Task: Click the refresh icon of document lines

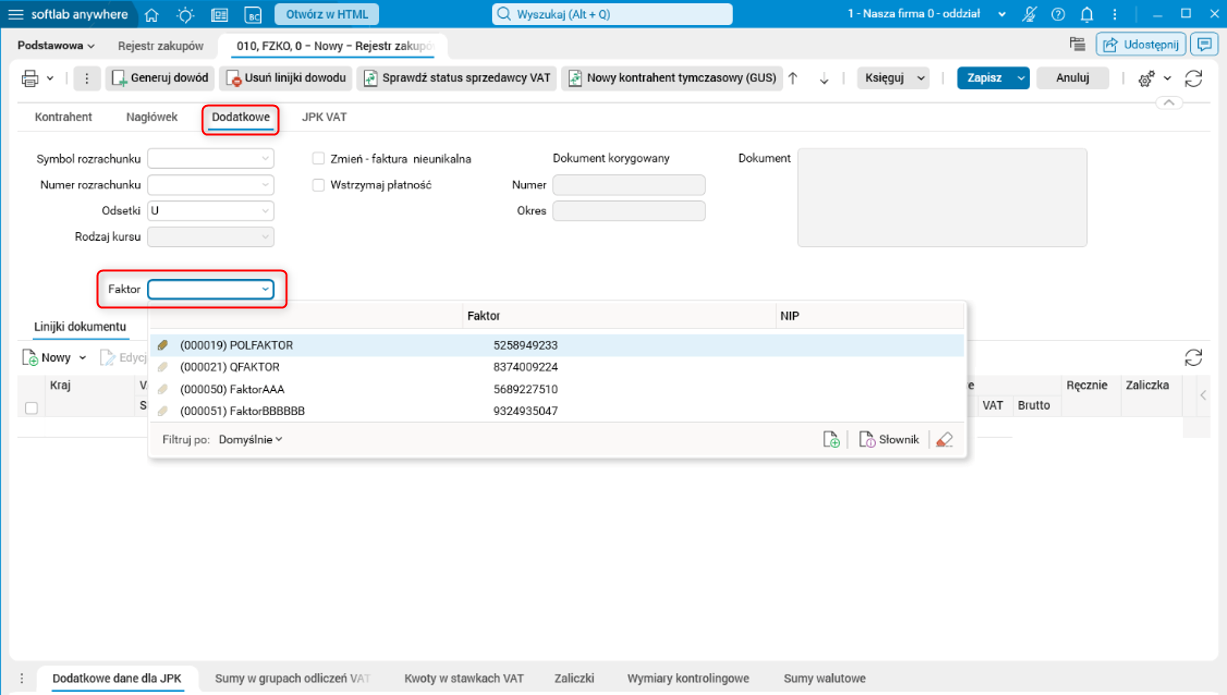Action: coord(1193,357)
